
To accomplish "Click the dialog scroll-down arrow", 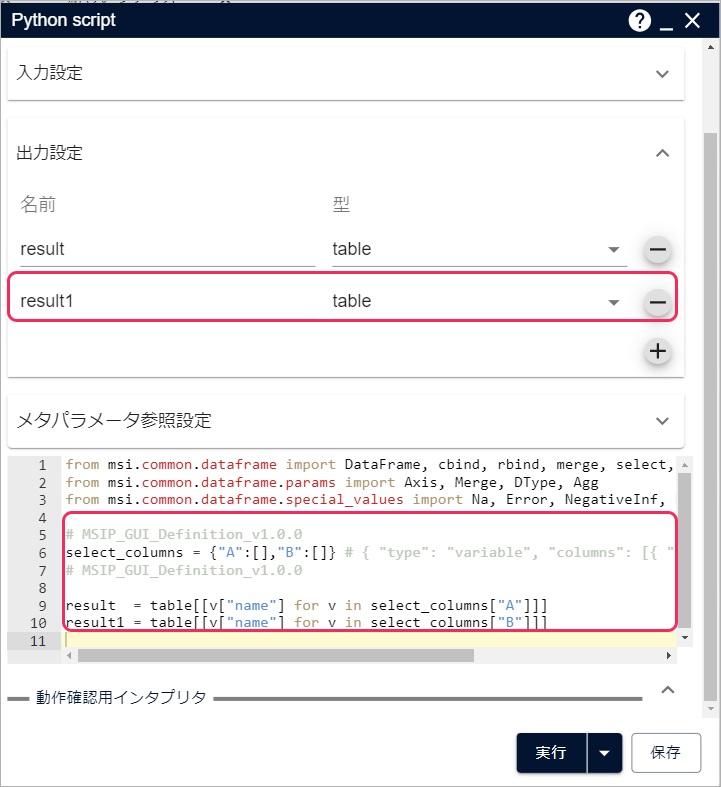I will pyautogui.click(x=710, y=709).
